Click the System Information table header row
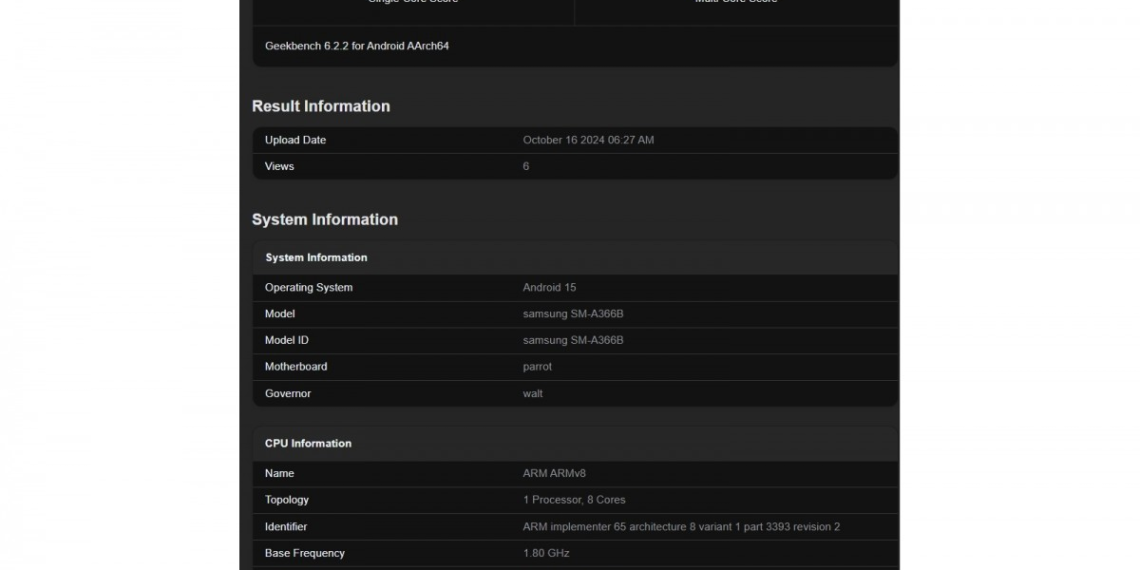The image size is (1140, 570). click(x=575, y=257)
